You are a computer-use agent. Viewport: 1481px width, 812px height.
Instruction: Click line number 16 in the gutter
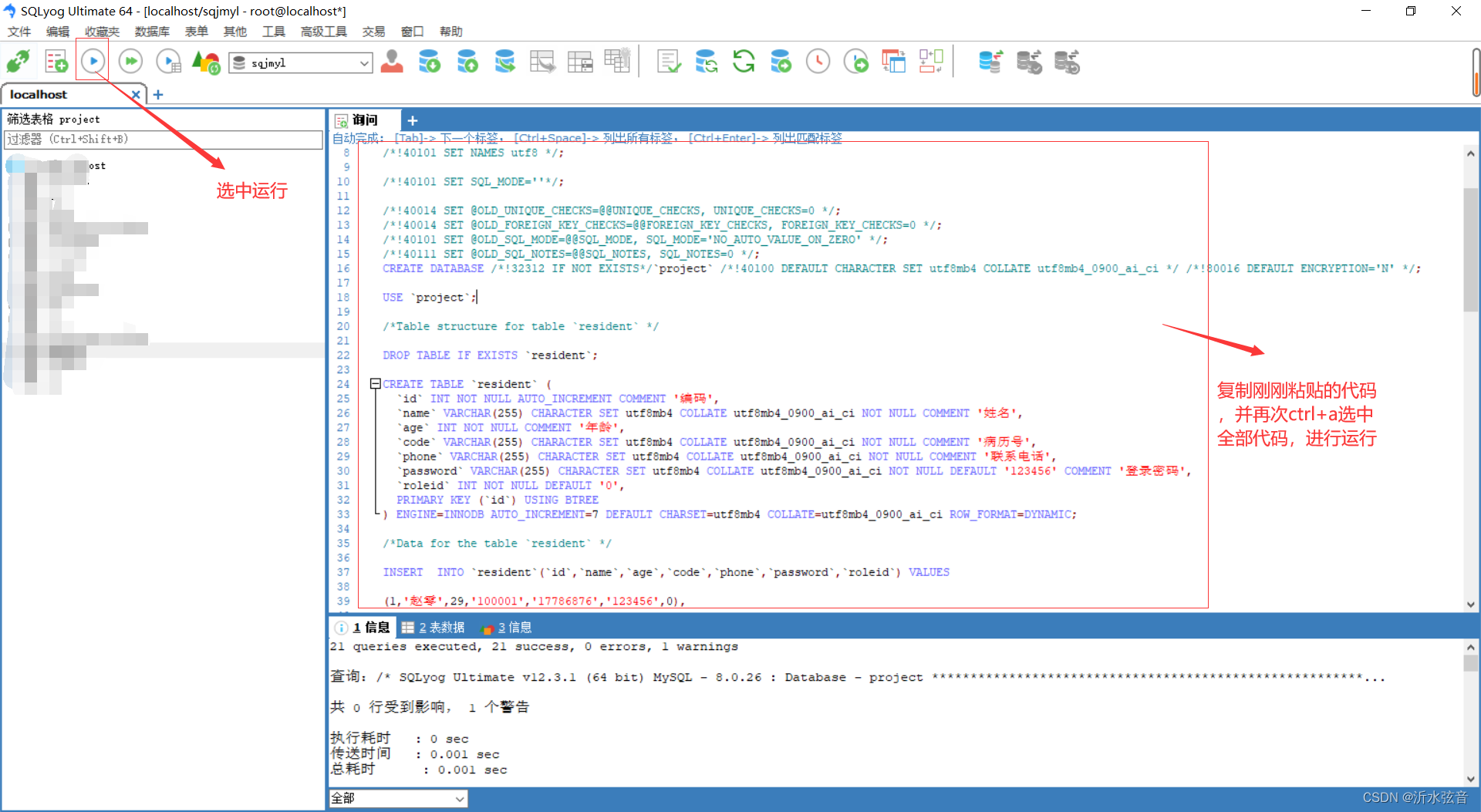coord(342,268)
